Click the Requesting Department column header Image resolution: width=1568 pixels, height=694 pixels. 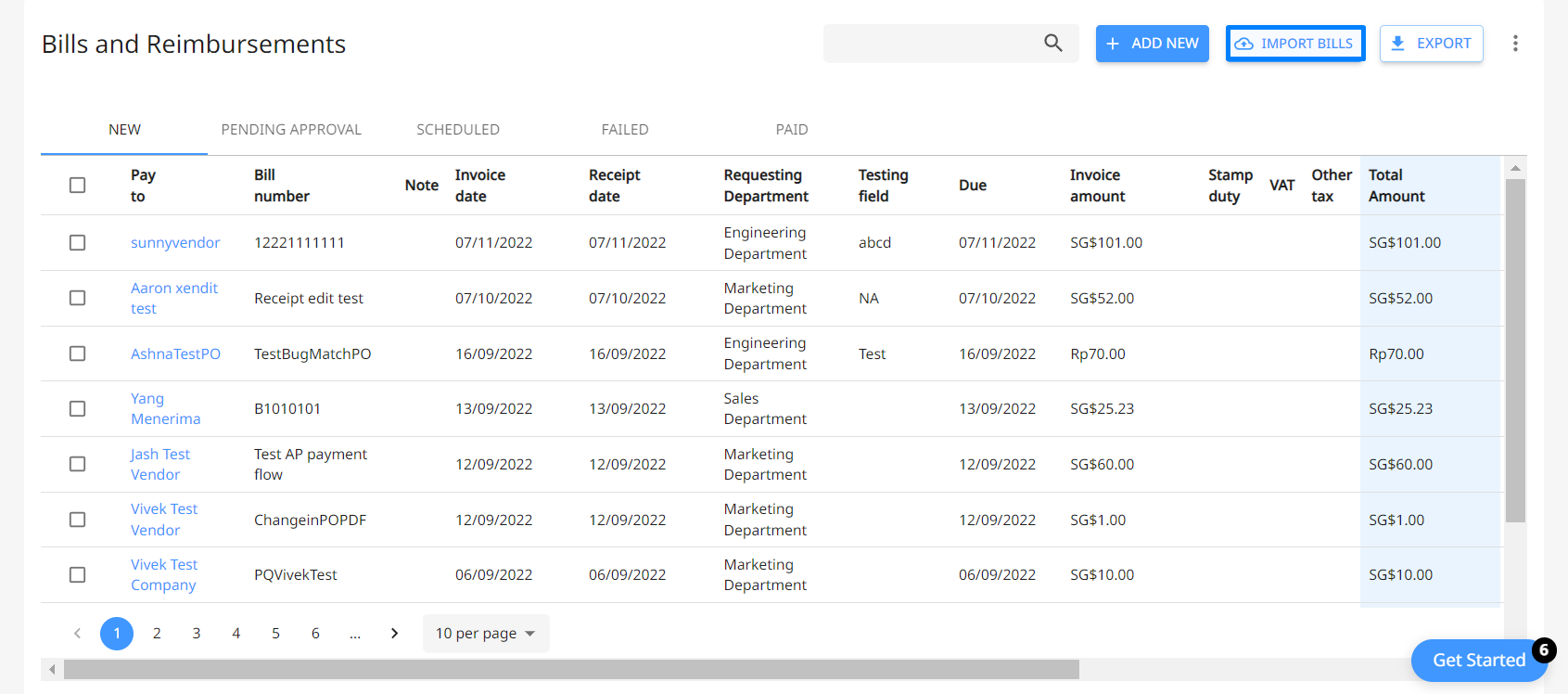766,186
